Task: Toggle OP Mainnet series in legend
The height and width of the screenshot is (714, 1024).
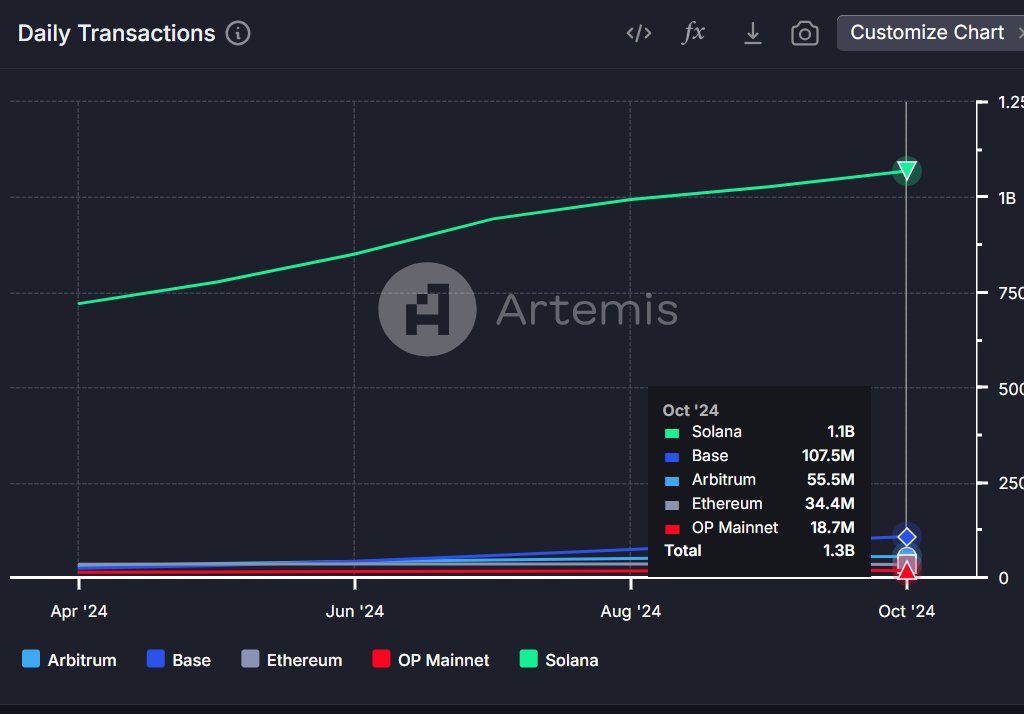Action: (431, 660)
